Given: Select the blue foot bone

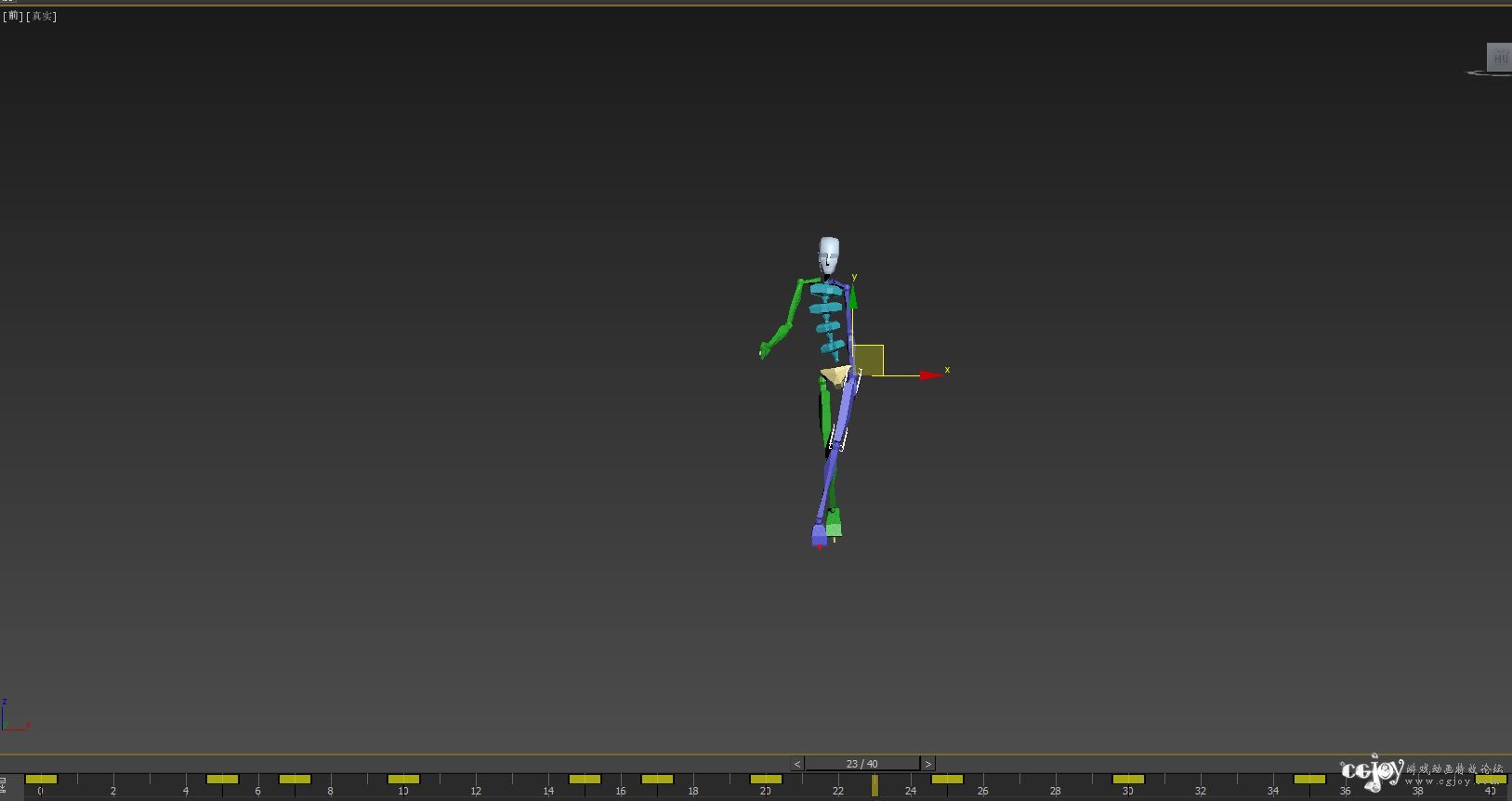Looking at the screenshot, I should pos(819,534).
